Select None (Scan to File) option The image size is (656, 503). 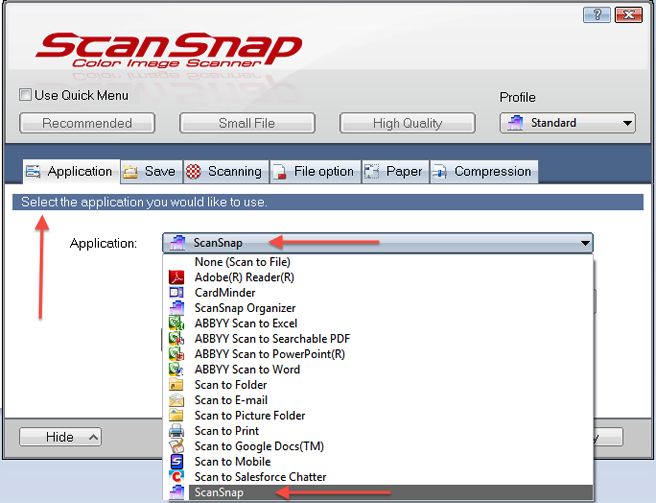click(378, 262)
